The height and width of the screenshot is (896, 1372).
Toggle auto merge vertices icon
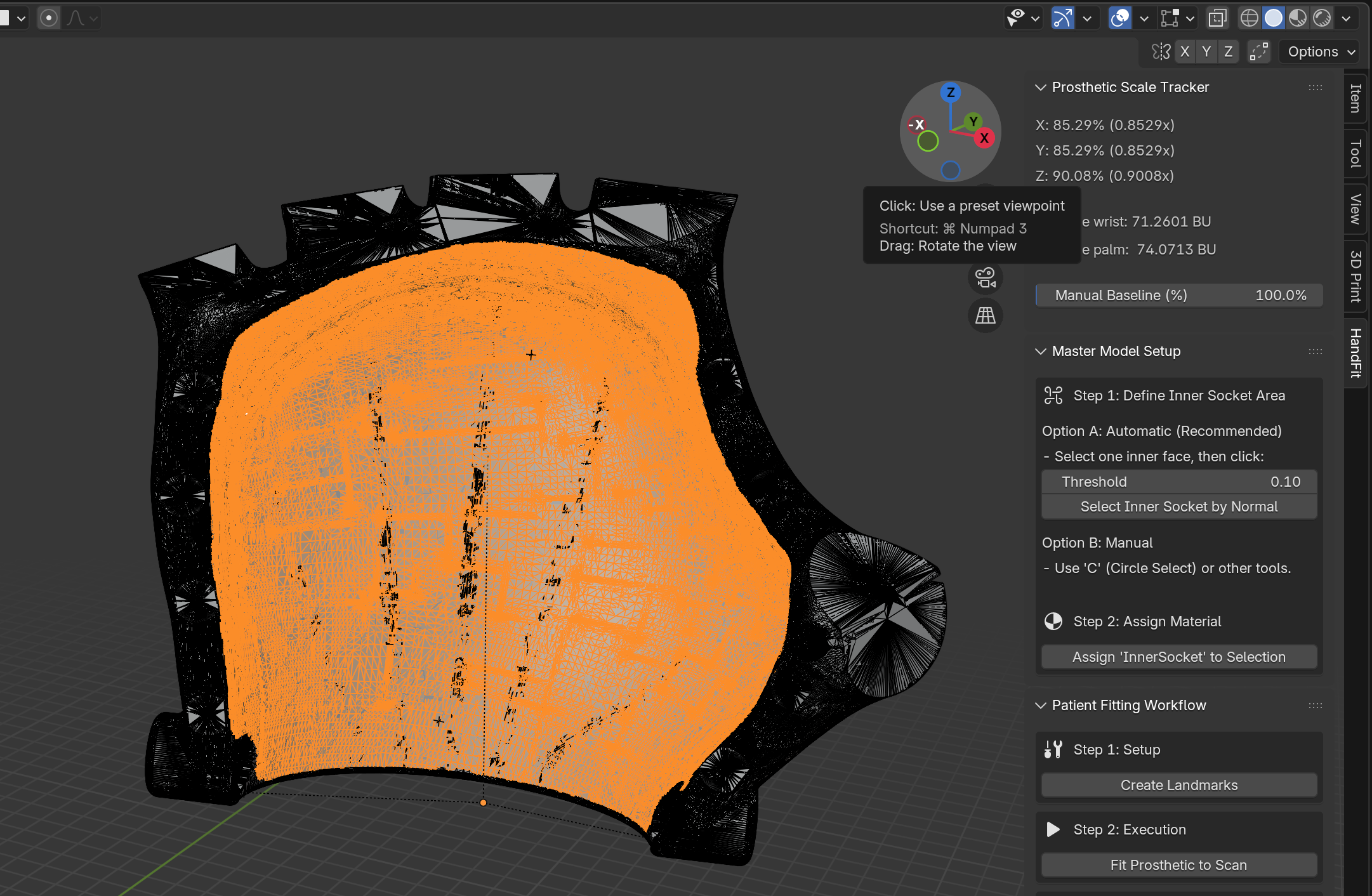pos(1258,52)
